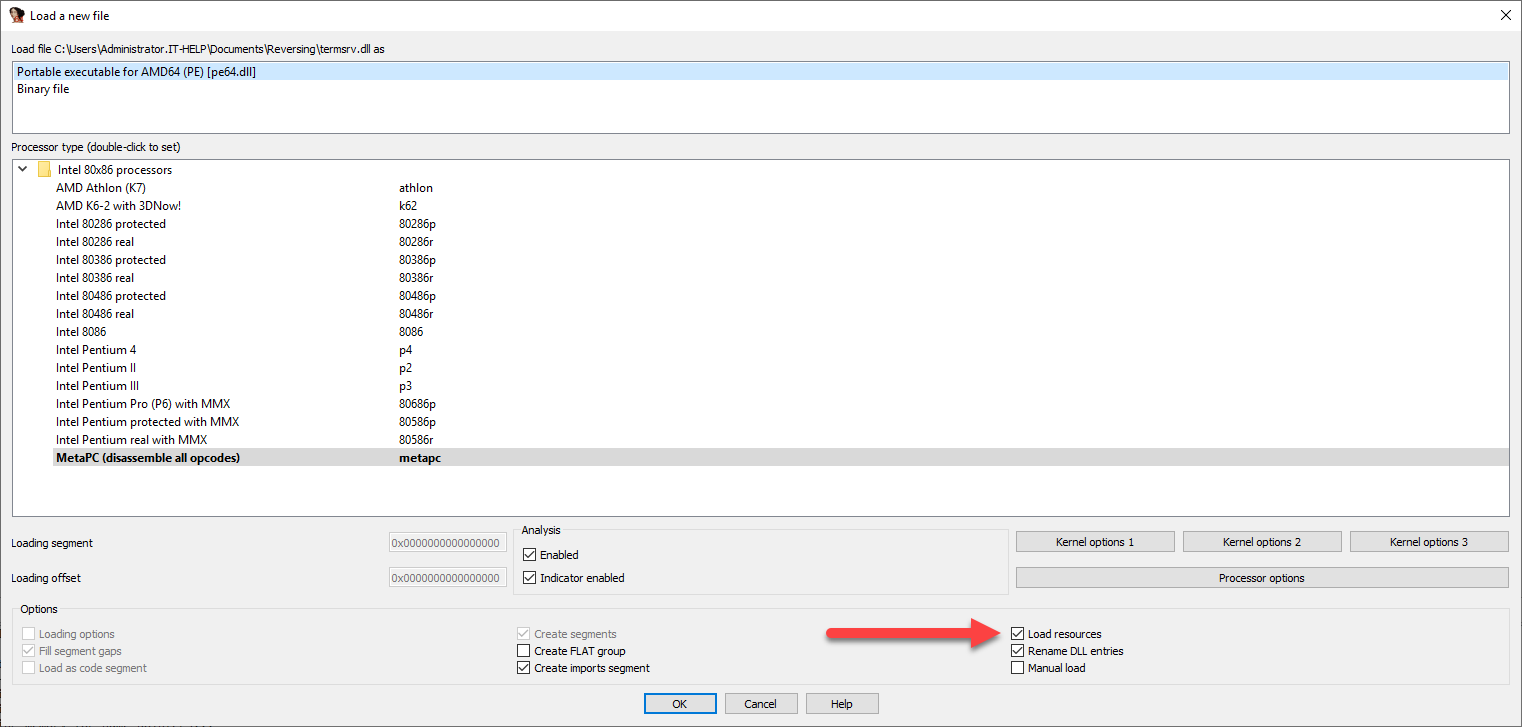Close the Load a new file dialog
The image size is (1522, 727).
[1505, 15]
